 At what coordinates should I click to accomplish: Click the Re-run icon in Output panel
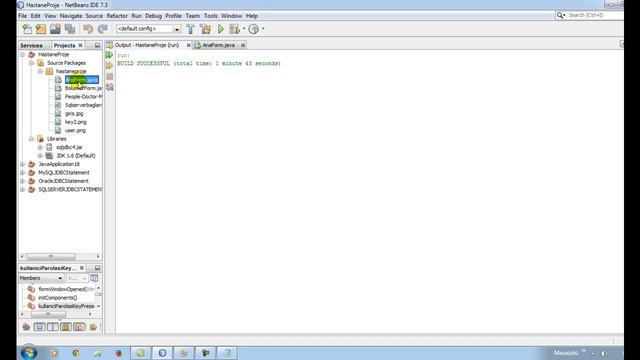109,55
